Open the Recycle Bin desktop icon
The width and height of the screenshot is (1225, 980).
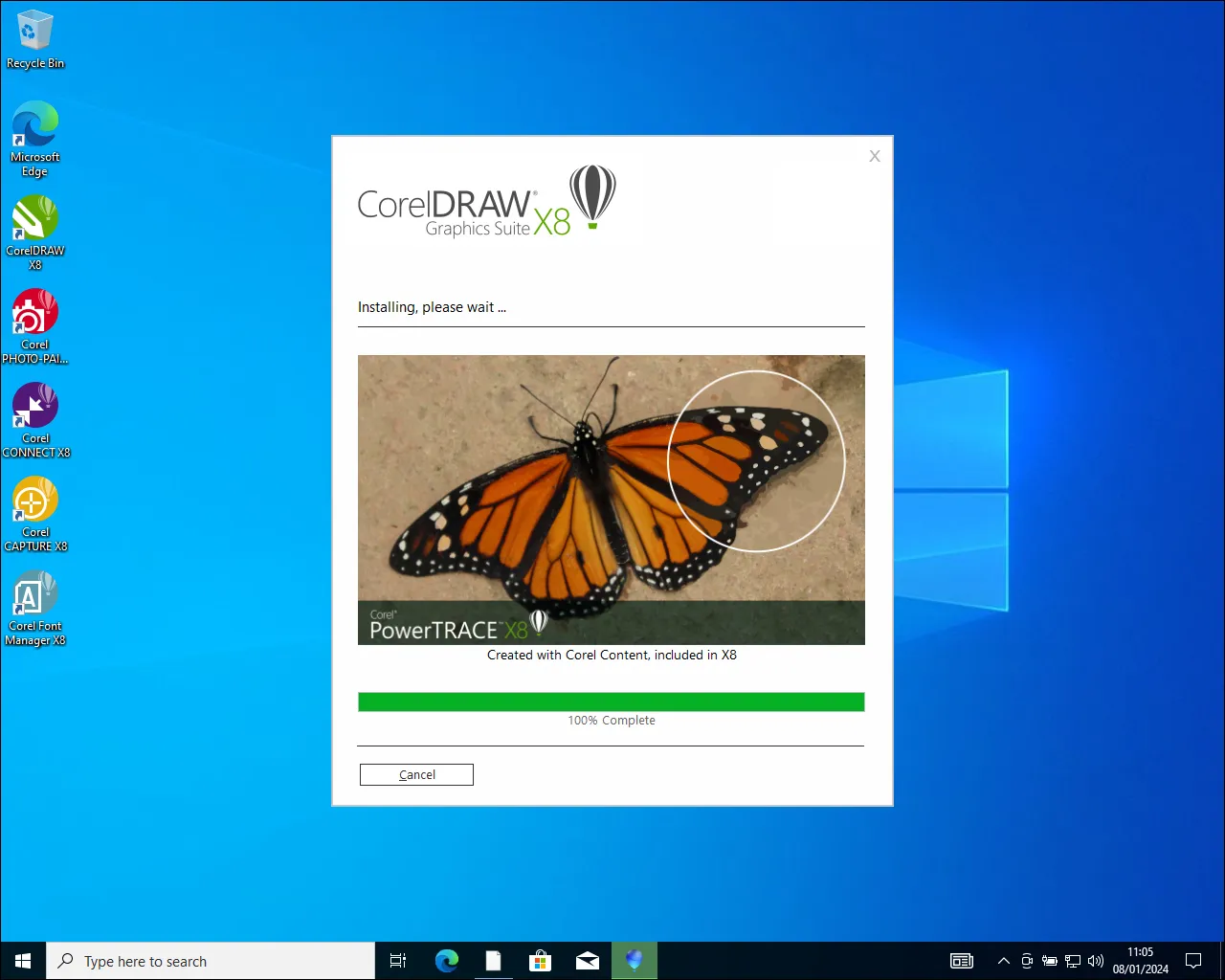coord(35,40)
